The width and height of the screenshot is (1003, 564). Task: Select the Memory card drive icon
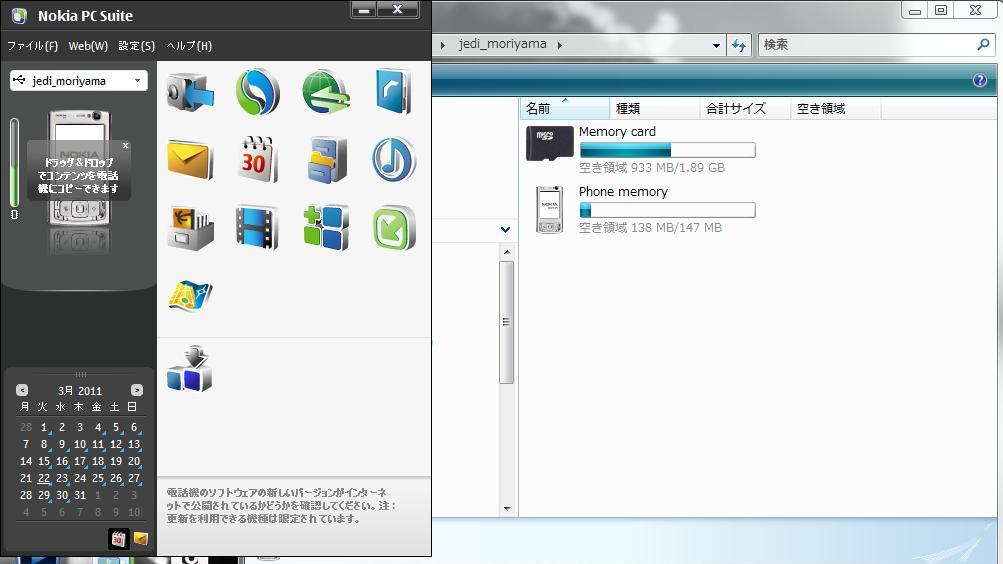tap(549, 143)
